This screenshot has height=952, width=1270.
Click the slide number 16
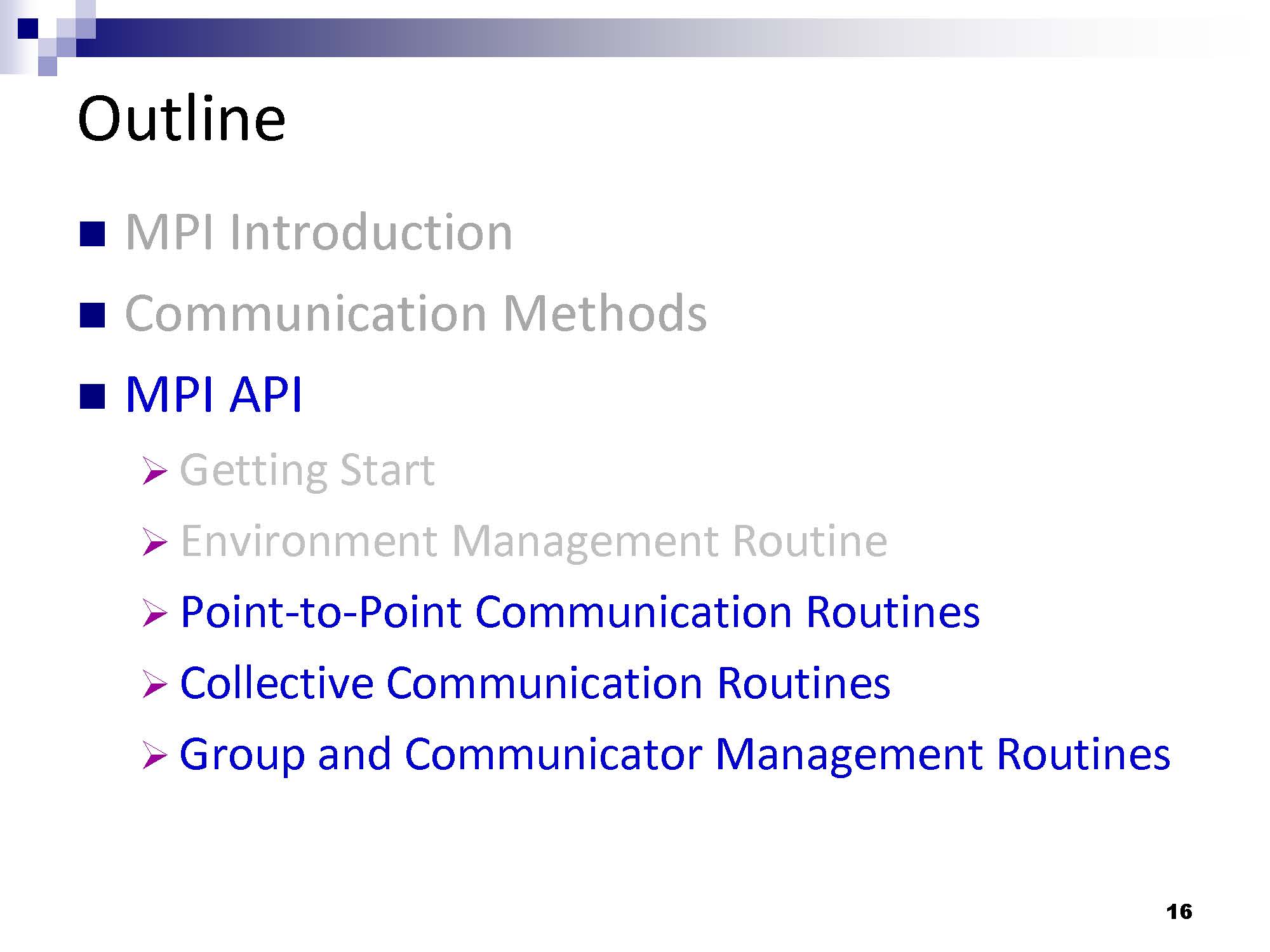[x=1179, y=912]
